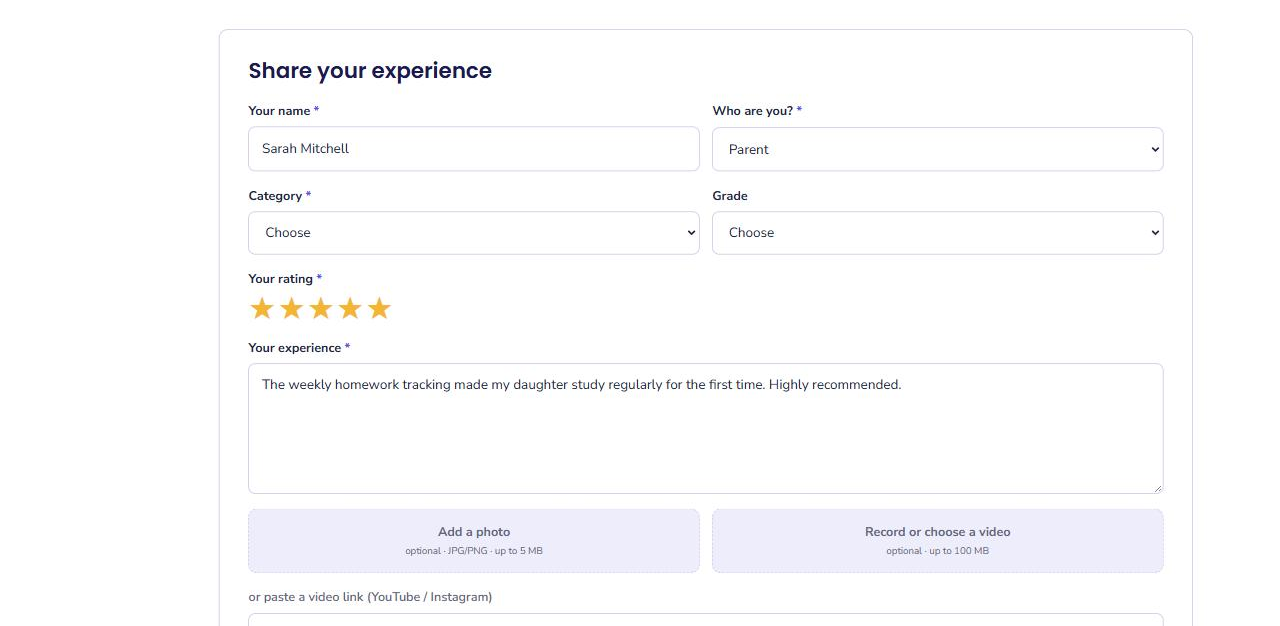Click the Your name label

pos(283,111)
